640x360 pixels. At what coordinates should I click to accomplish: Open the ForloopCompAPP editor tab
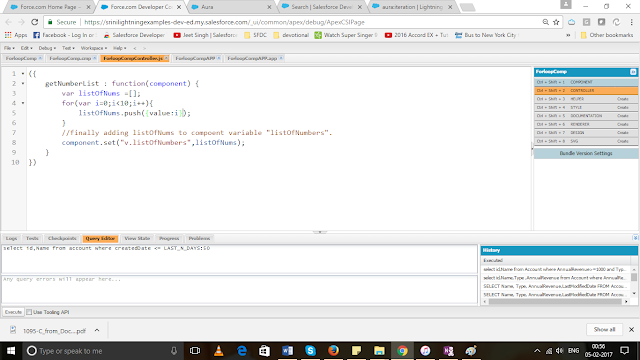click(x=195, y=58)
